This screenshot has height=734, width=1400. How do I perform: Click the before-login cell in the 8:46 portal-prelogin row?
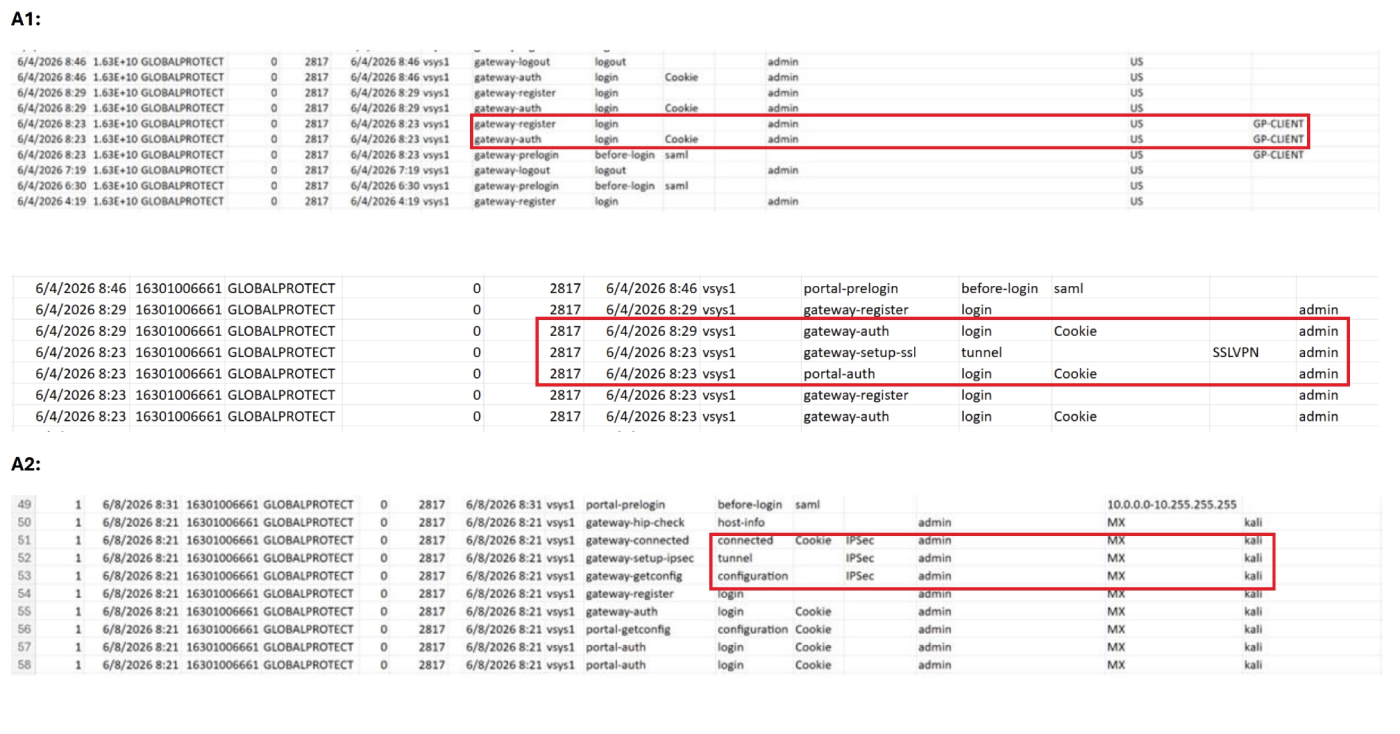(999, 288)
